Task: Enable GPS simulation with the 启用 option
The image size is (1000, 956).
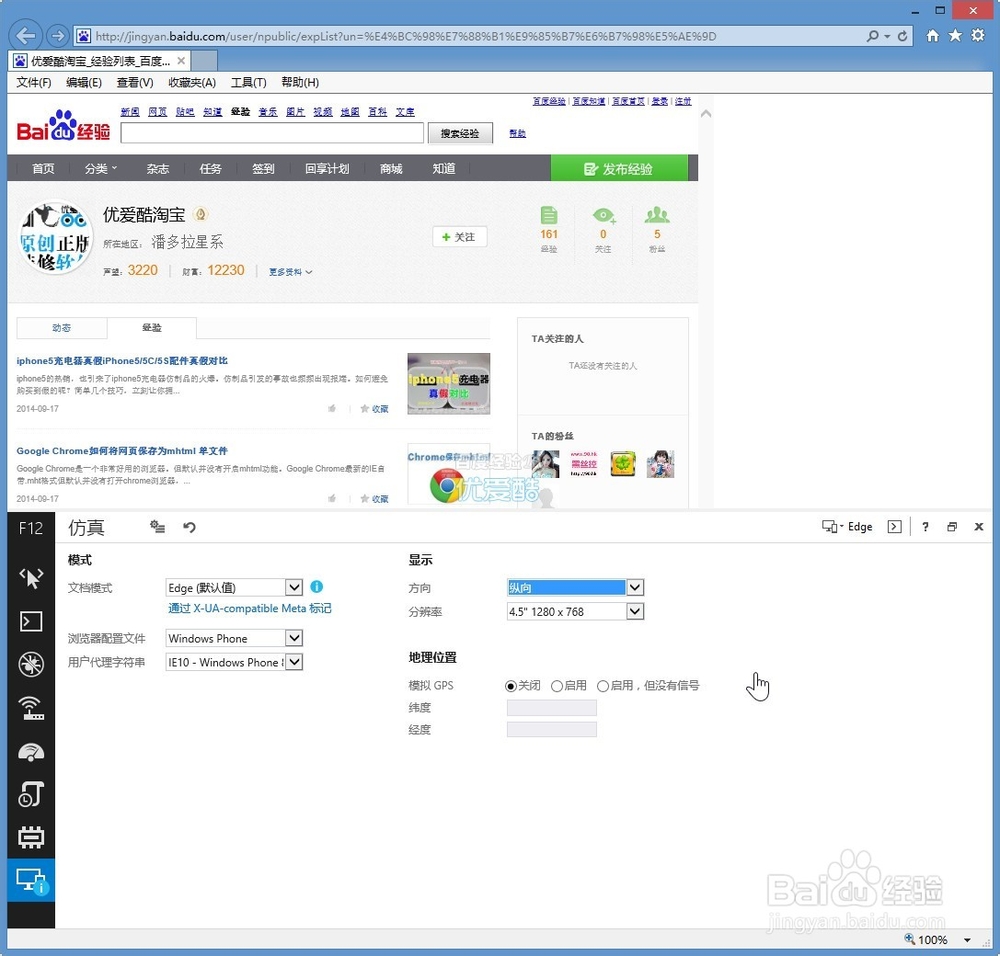Action: pyautogui.click(x=556, y=685)
